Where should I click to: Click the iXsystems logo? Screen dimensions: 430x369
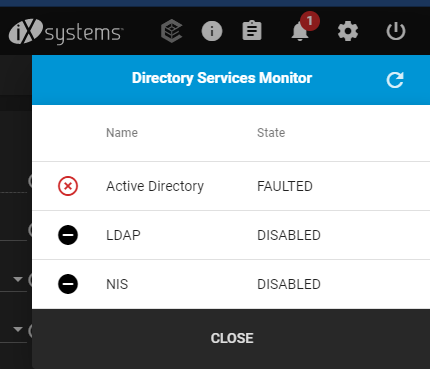click(x=66, y=31)
